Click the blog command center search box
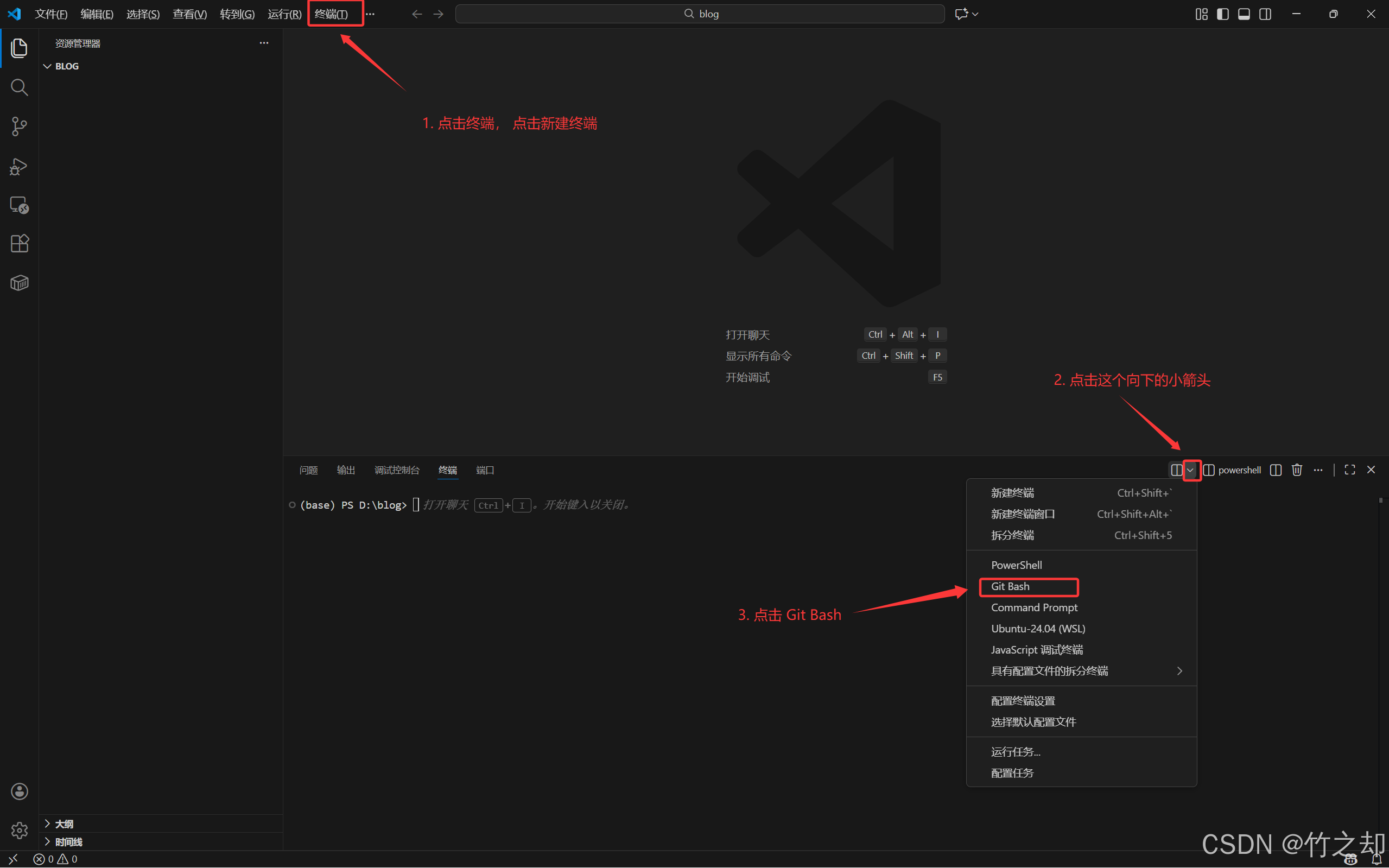The height and width of the screenshot is (868, 1389). 700,14
